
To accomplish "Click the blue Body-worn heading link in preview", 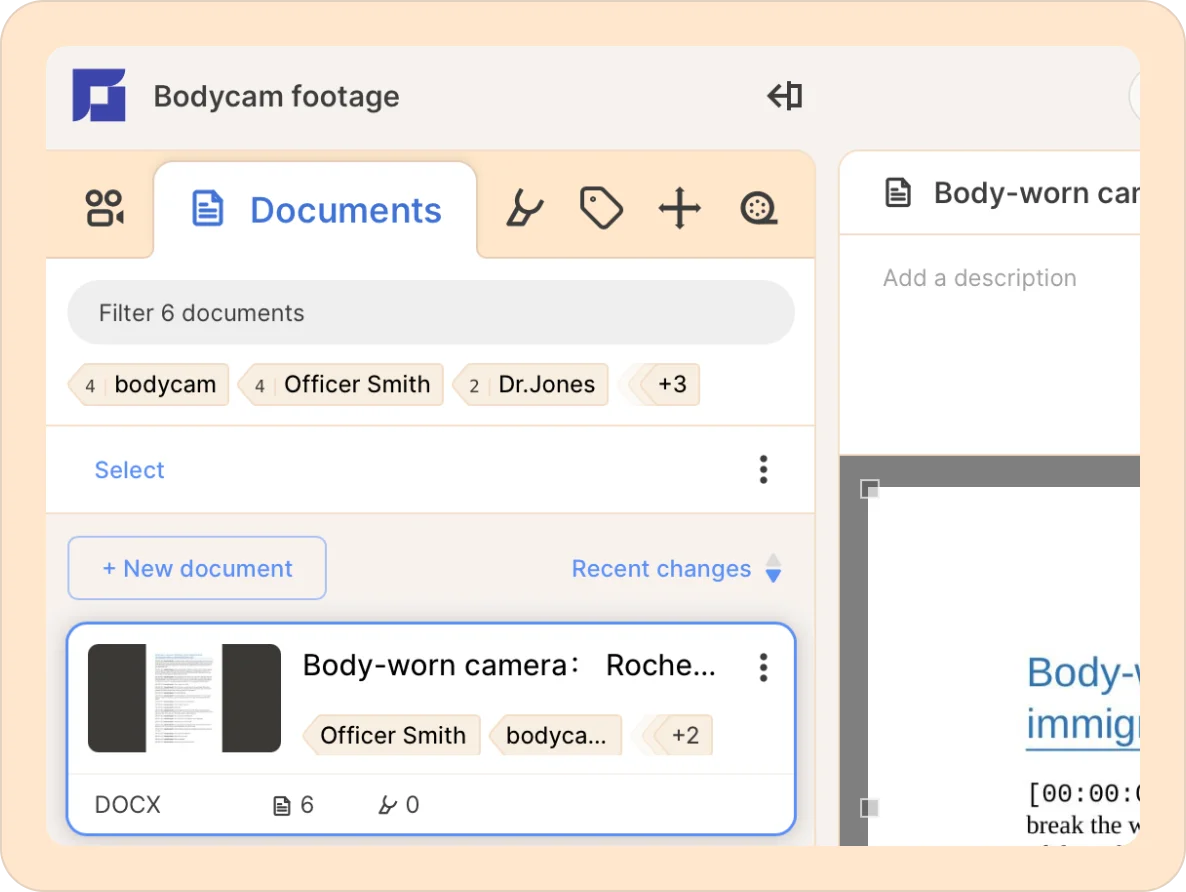I will pyautogui.click(x=1082, y=698).
